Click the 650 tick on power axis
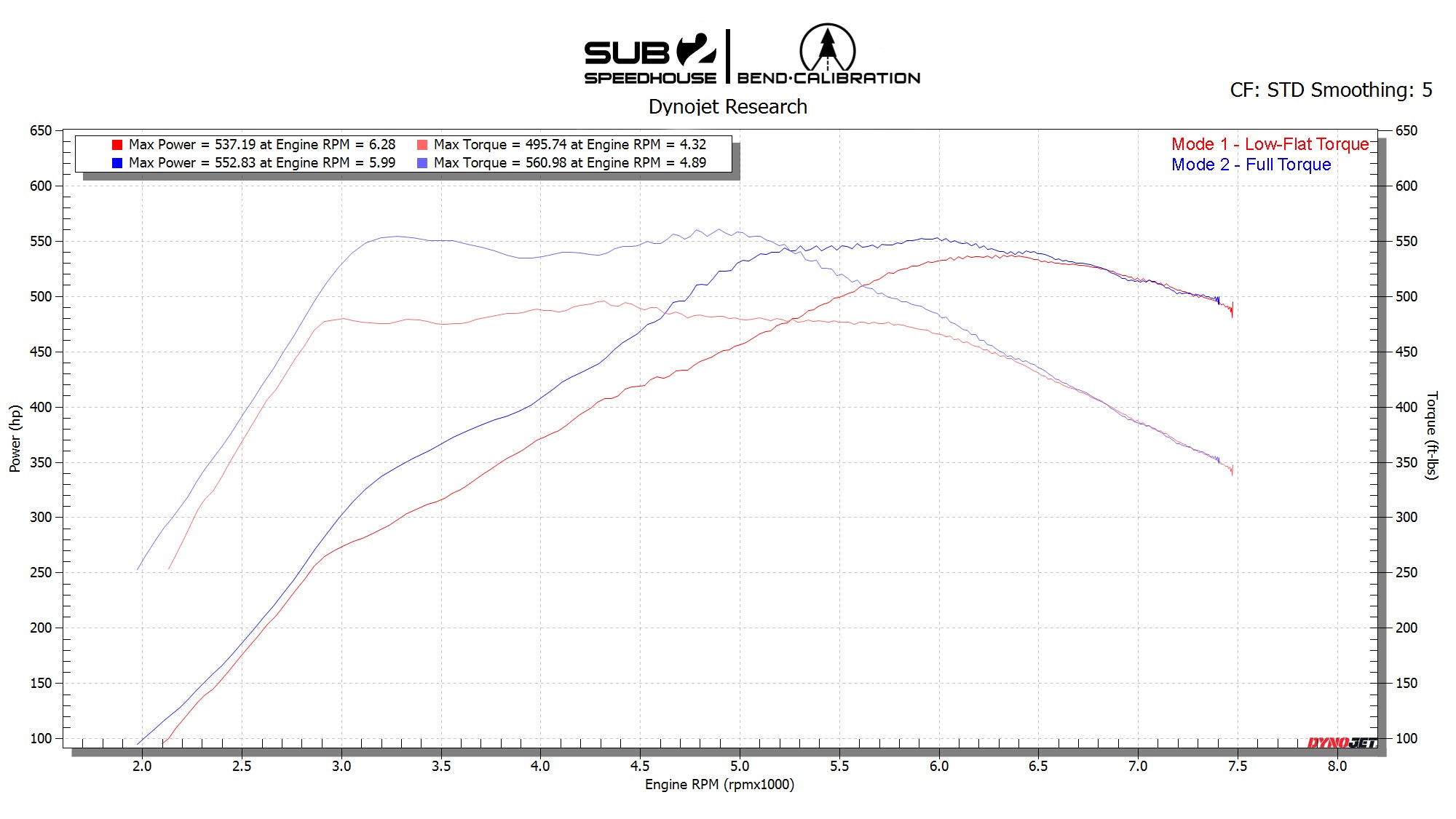 [x=41, y=131]
